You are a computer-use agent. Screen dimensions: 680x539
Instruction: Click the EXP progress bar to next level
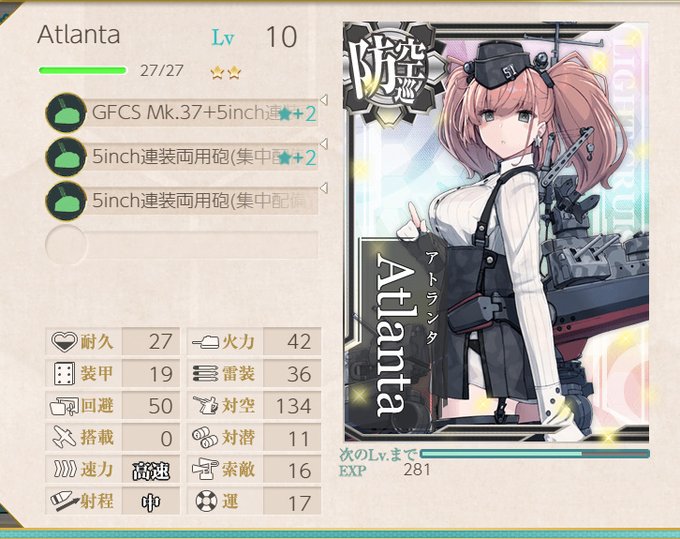[535, 454]
